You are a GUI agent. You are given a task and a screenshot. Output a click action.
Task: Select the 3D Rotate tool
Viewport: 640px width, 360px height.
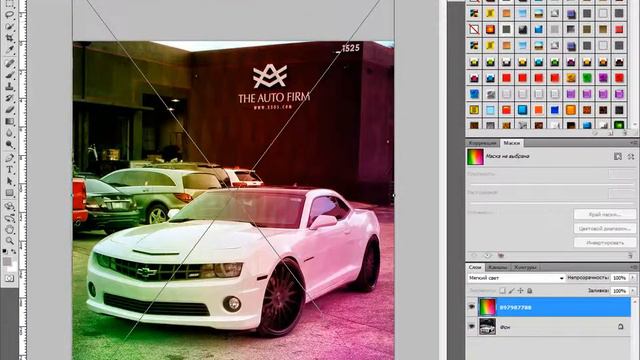tap(9, 206)
